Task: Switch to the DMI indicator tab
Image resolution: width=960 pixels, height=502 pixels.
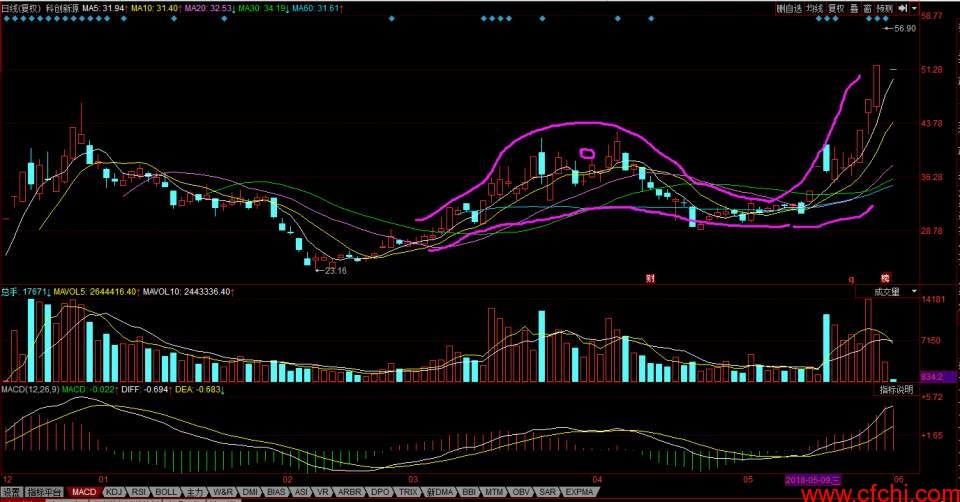Action: pos(250,492)
